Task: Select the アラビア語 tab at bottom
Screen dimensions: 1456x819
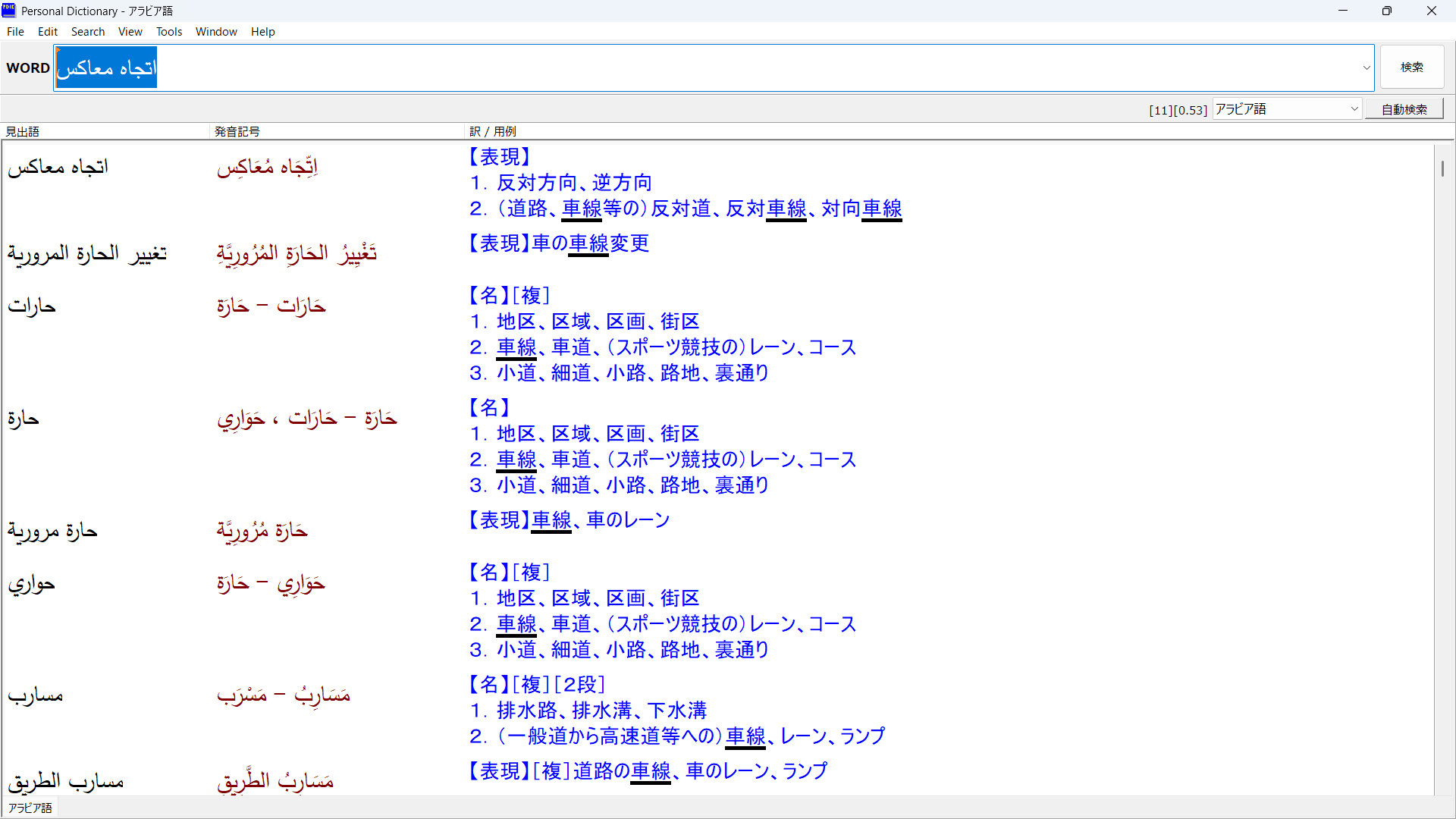Action: [x=30, y=808]
